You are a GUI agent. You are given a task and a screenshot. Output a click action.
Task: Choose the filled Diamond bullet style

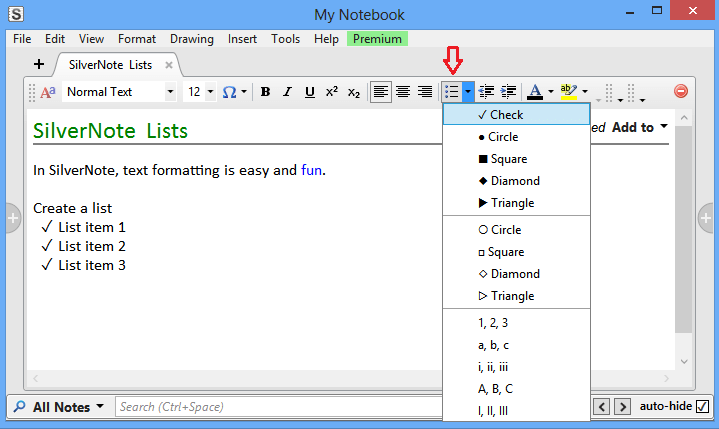tap(516, 181)
